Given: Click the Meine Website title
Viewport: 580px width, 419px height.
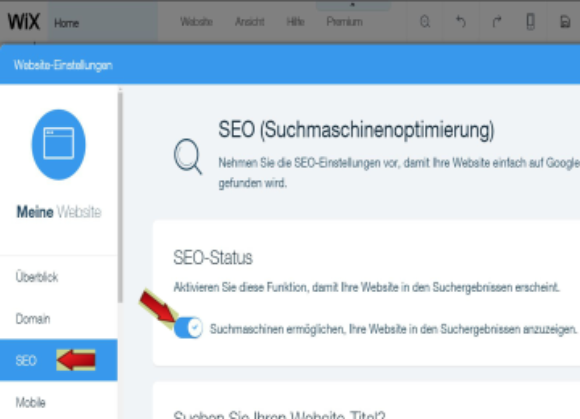Looking at the screenshot, I should coord(59,212).
